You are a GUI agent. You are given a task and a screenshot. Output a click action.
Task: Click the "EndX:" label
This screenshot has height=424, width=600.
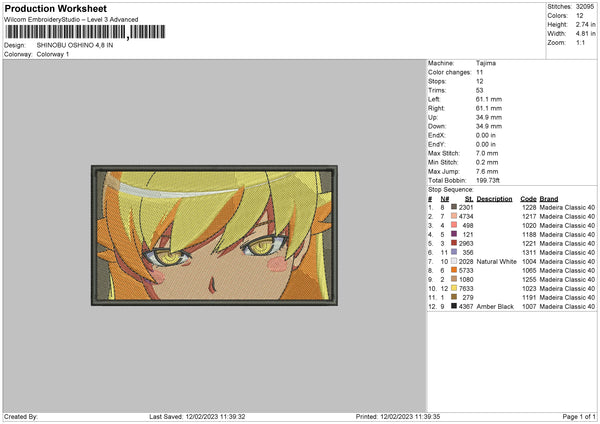click(x=437, y=135)
